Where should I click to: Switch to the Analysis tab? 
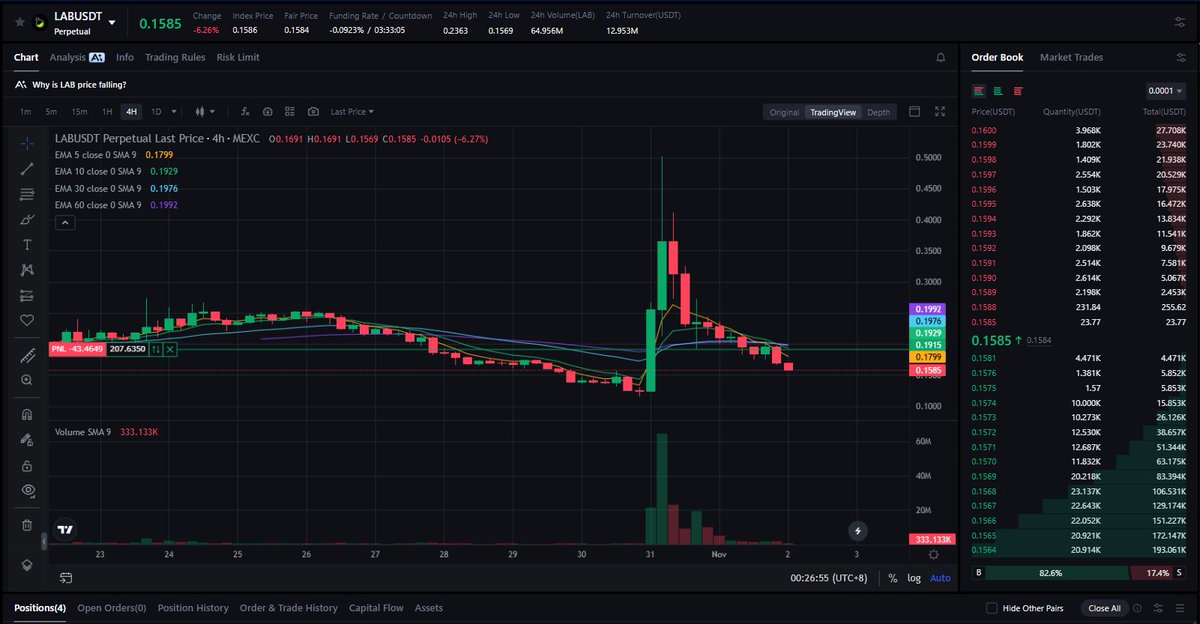pyautogui.click(x=77, y=58)
